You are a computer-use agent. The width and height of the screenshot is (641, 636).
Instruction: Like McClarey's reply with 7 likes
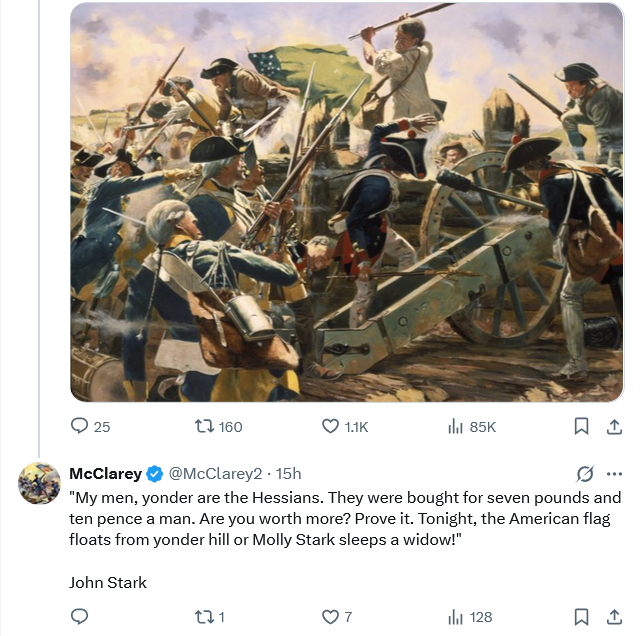pyautogui.click(x=337, y=617)
